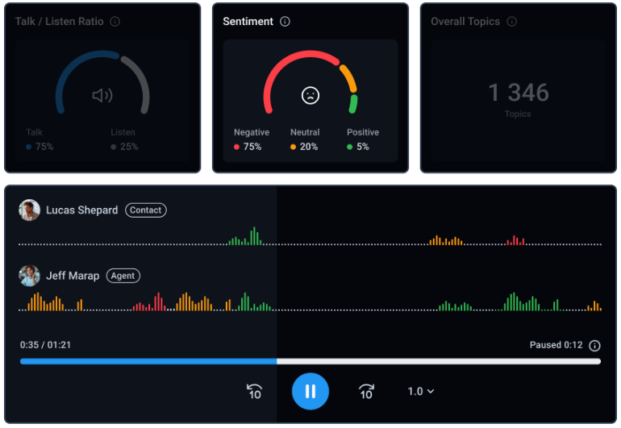Viewport: 621px width, 428px height.
Task: Click the Agent badge
Action: coord(124,275)
